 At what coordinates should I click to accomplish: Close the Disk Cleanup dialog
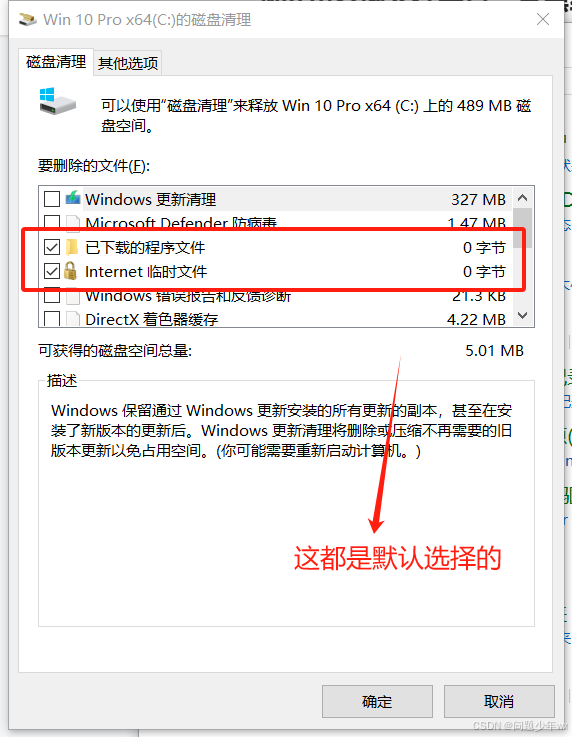(x=543, y=19)
